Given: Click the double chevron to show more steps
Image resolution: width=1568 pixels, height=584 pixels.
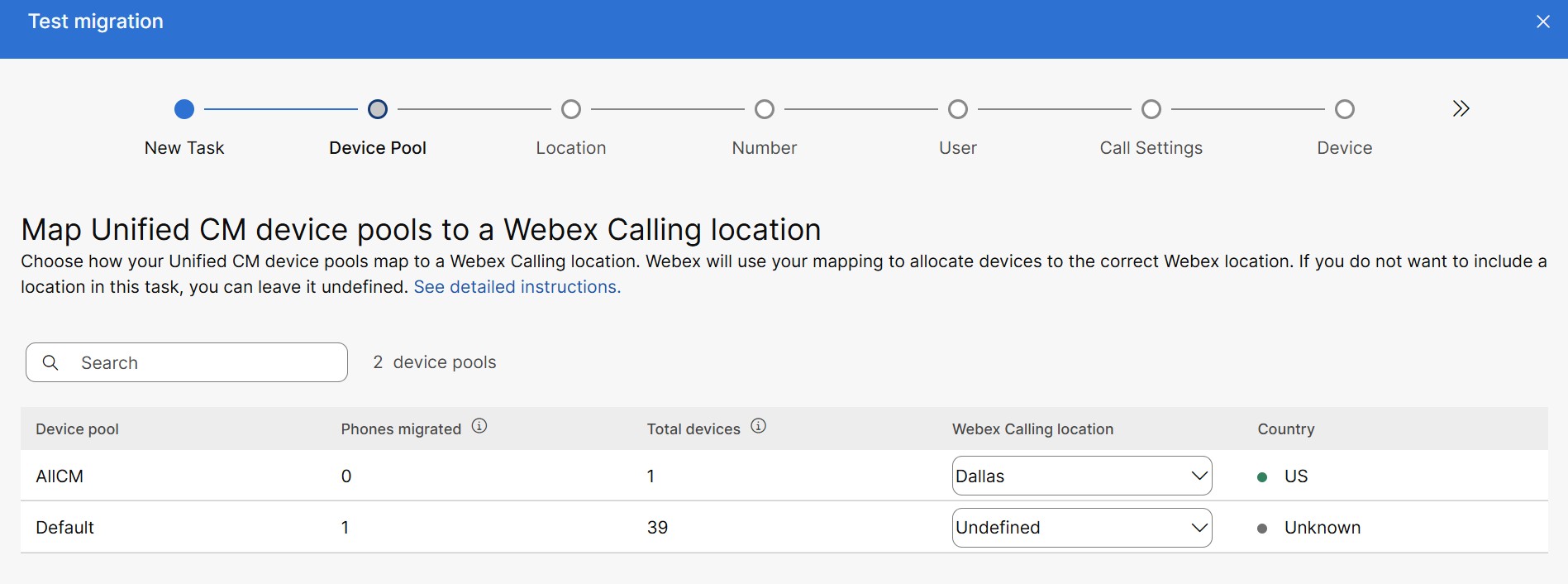Looking at the screenshot, I should pyautogui.click(x=1461, y=109).
